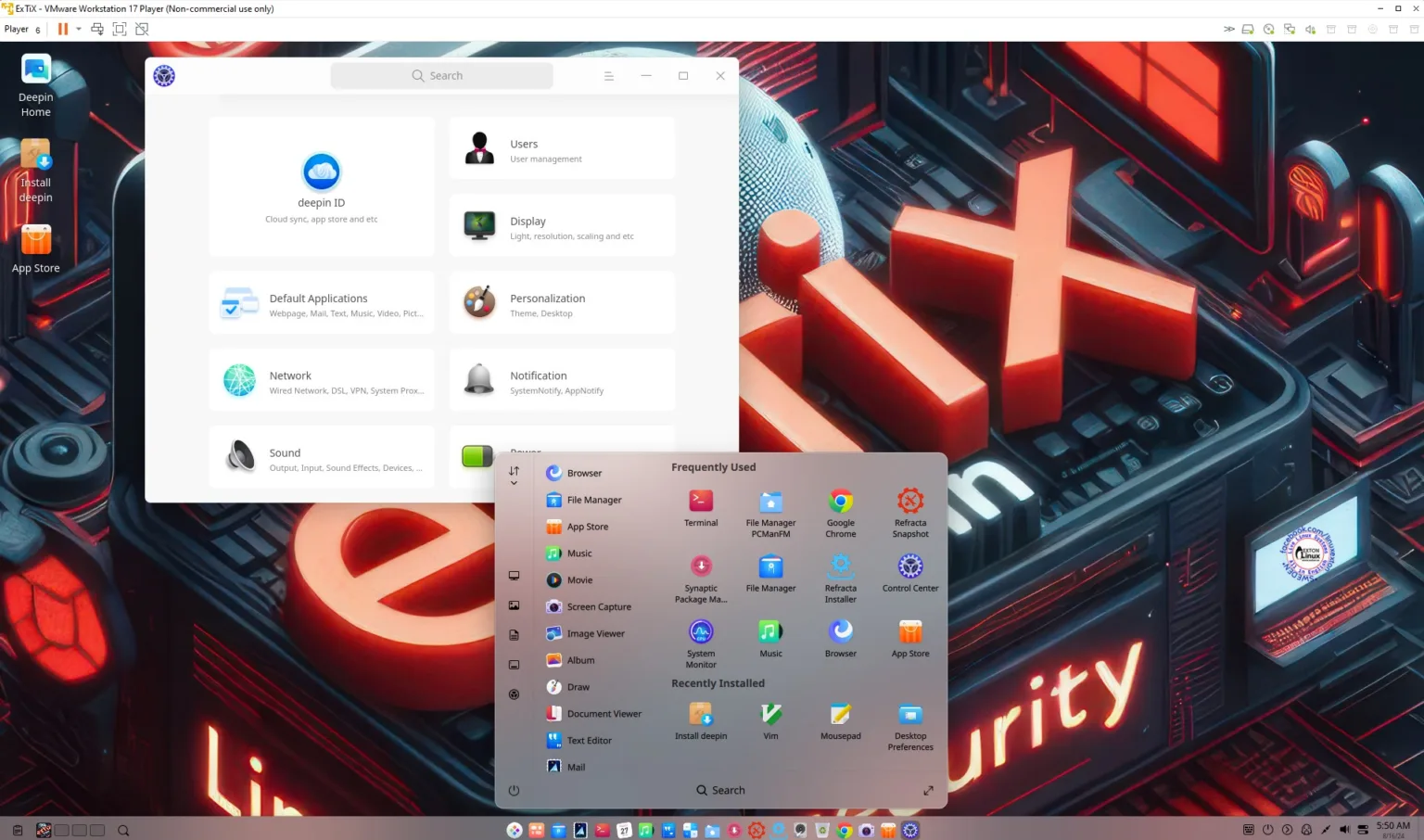Viewport: 1424px width, 840px height.
Task: Select the Mail entry in the launcher list
Action: click(576, 767)
